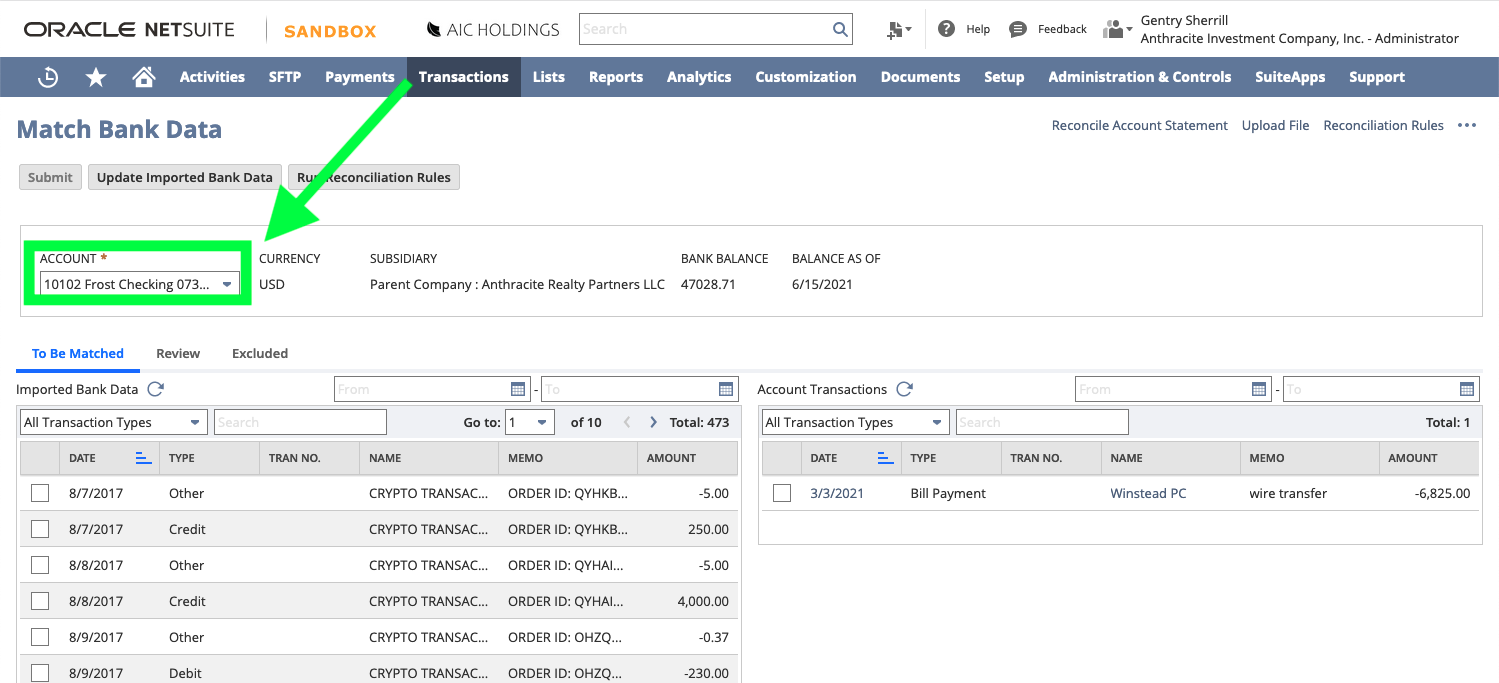Image resolution: width=1499 pixels, height=683 pixels.
Task: Open Imported Bank Data From date calendar
Action: coord(518,389)
